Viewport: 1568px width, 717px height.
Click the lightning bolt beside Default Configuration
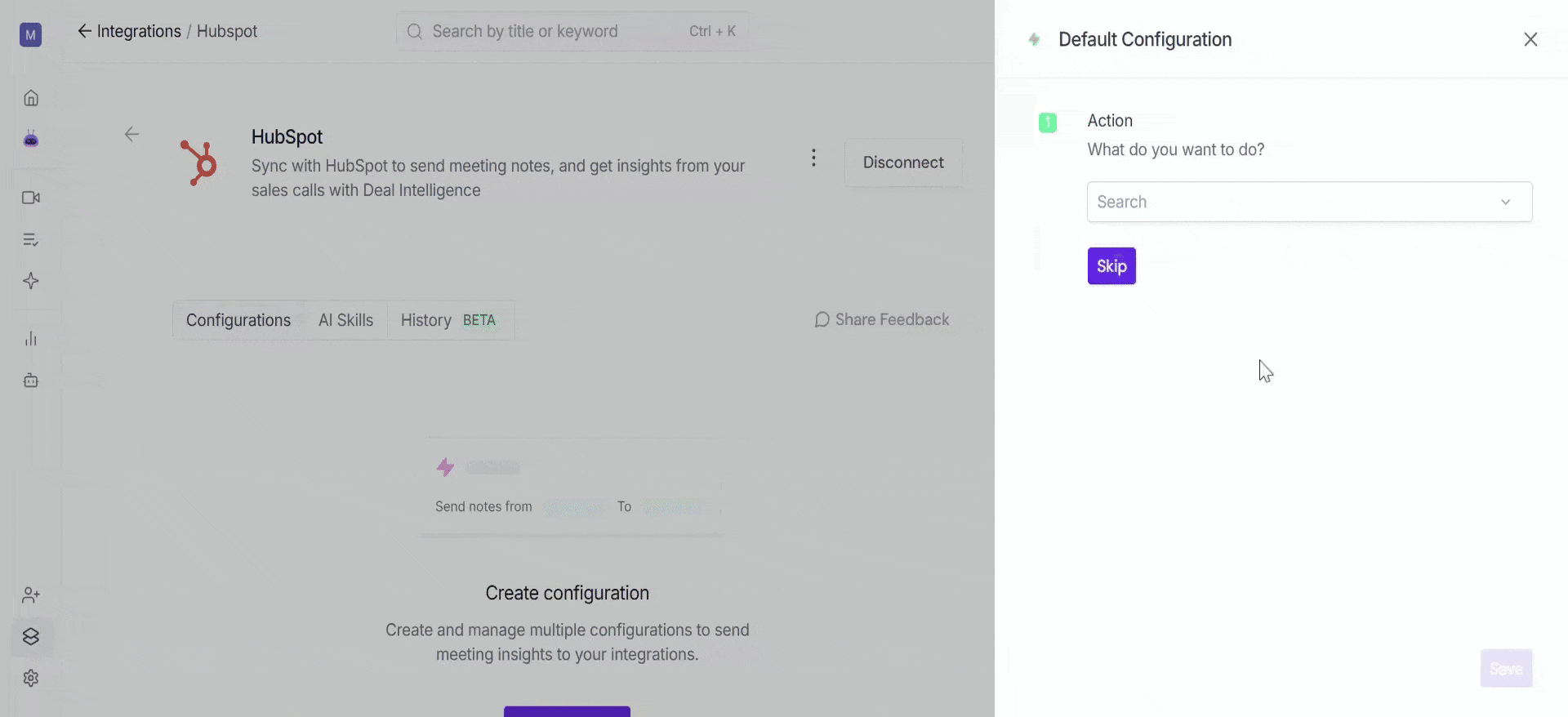[1034, 39]
